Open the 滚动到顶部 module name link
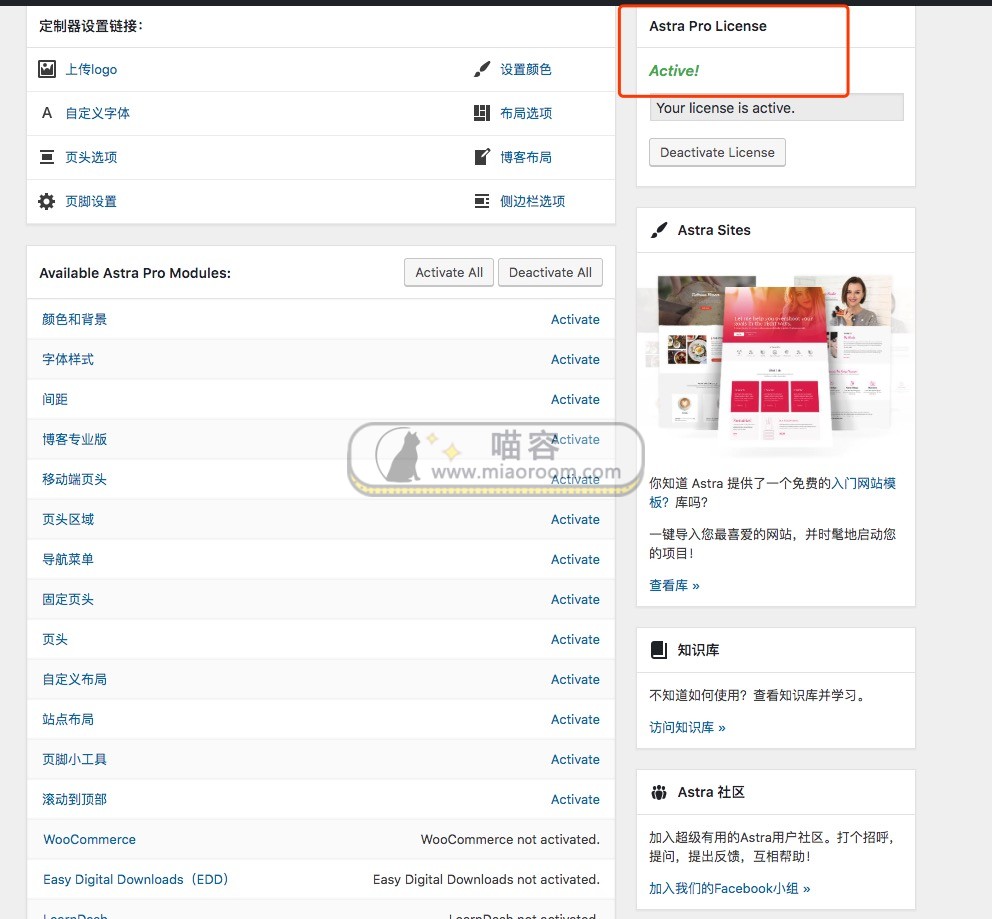Image resolution: width=992 pixels, height=919 pixels. tap(75, 799)
